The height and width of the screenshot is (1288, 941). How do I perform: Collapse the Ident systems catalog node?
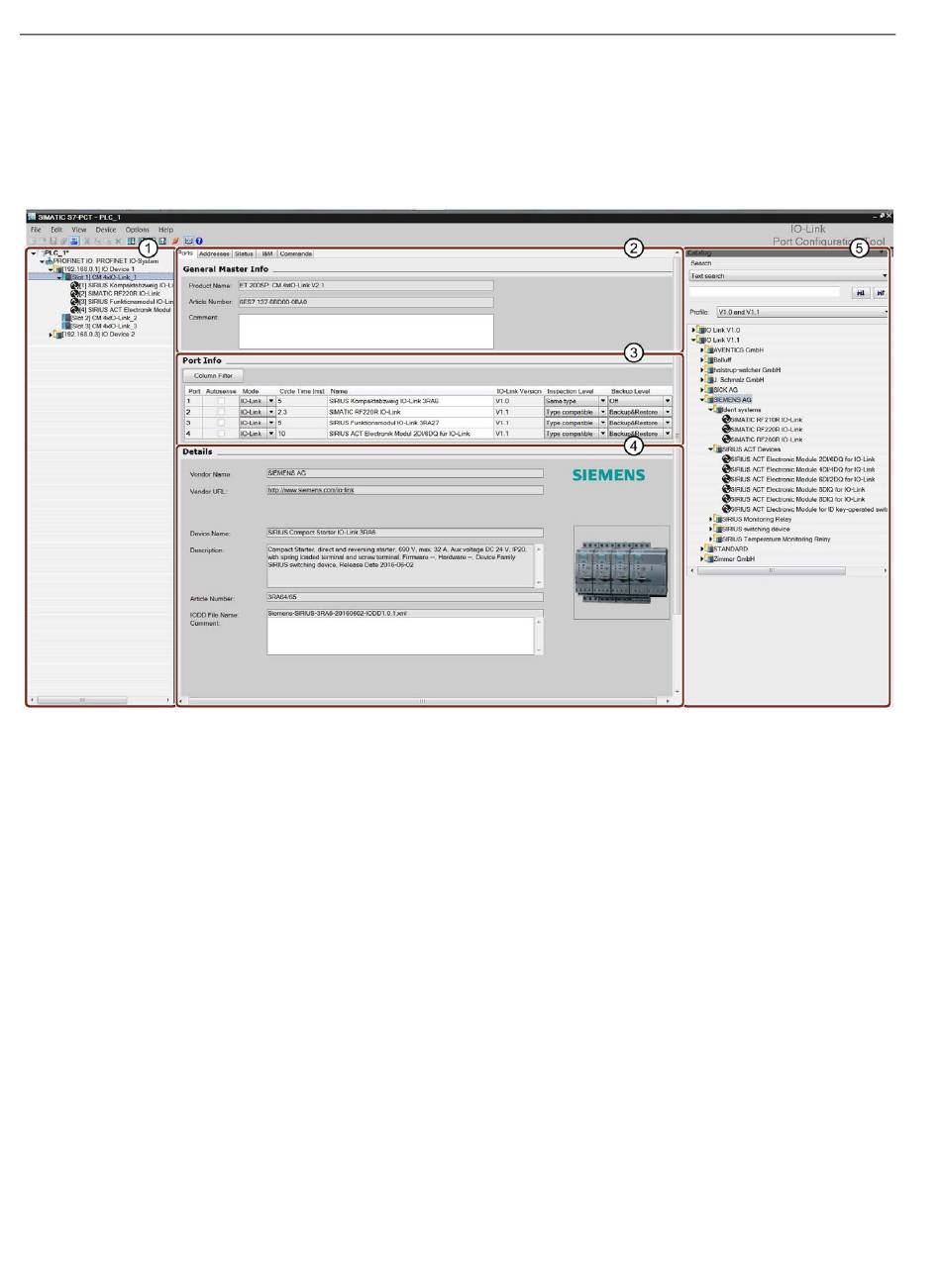point(711,410)
